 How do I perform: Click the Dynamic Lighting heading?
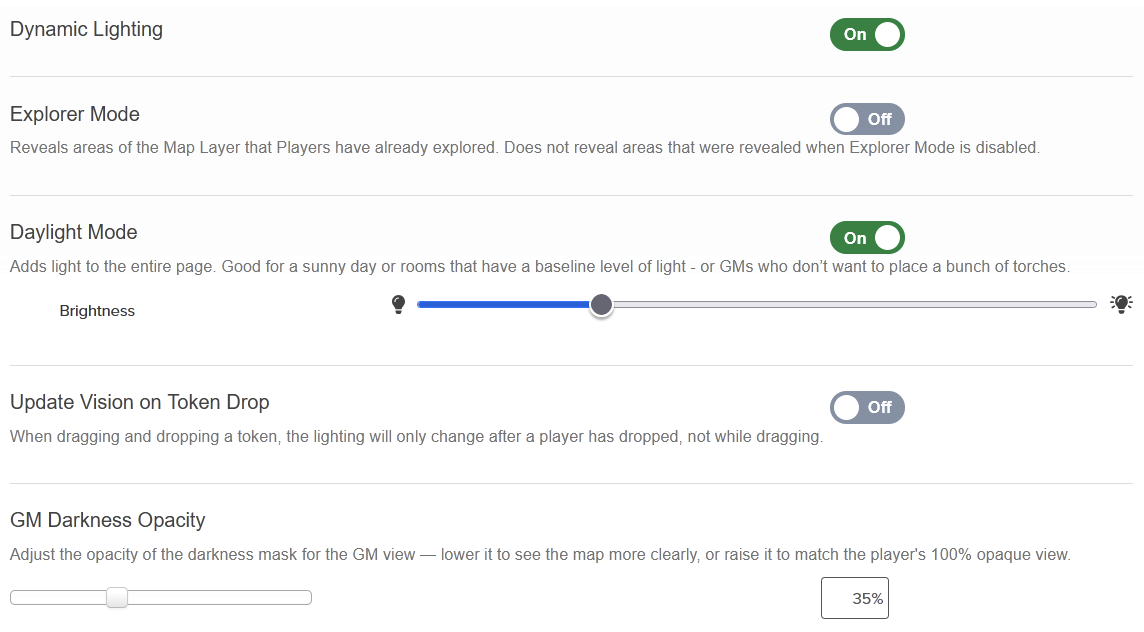86,30
